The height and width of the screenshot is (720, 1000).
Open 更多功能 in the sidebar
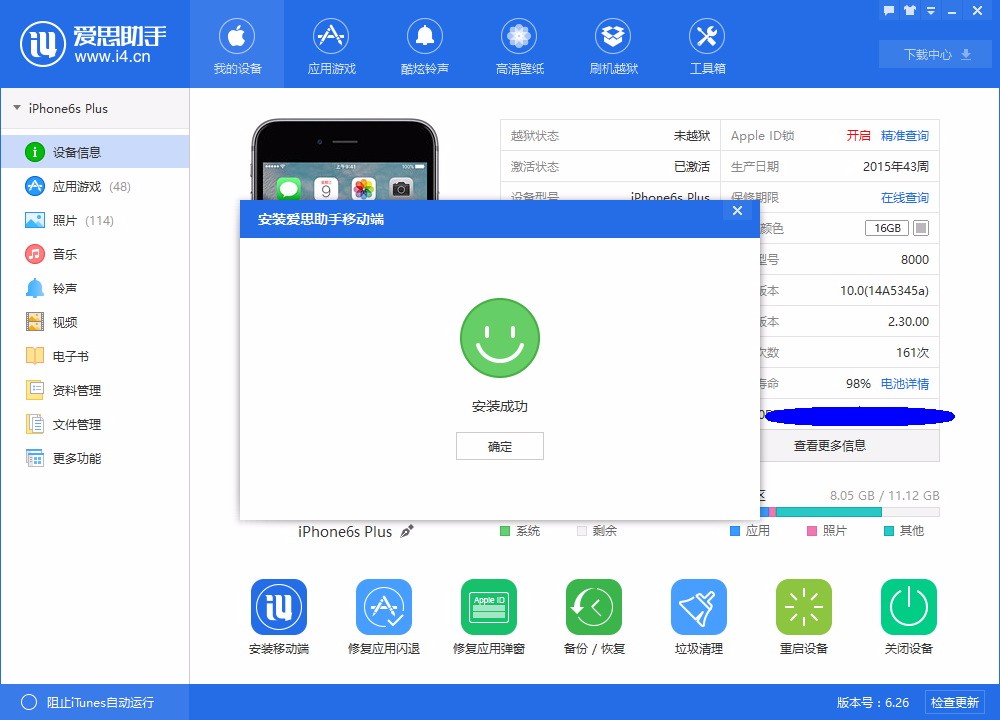tap(95, 458)
